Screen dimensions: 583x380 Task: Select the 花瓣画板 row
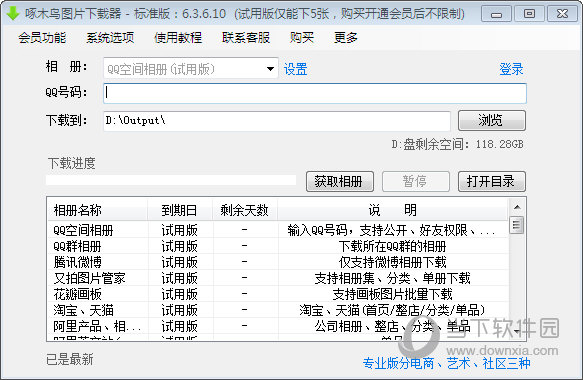pos(278,294)
